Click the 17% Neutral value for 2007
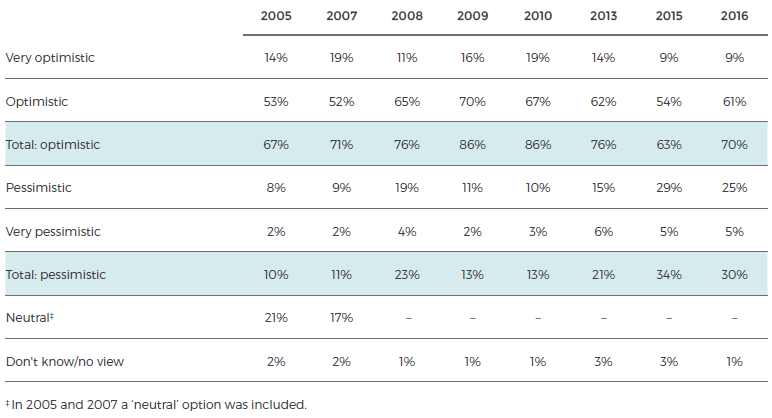The width and height of the screenshot is (772, 418). [341, 317]
